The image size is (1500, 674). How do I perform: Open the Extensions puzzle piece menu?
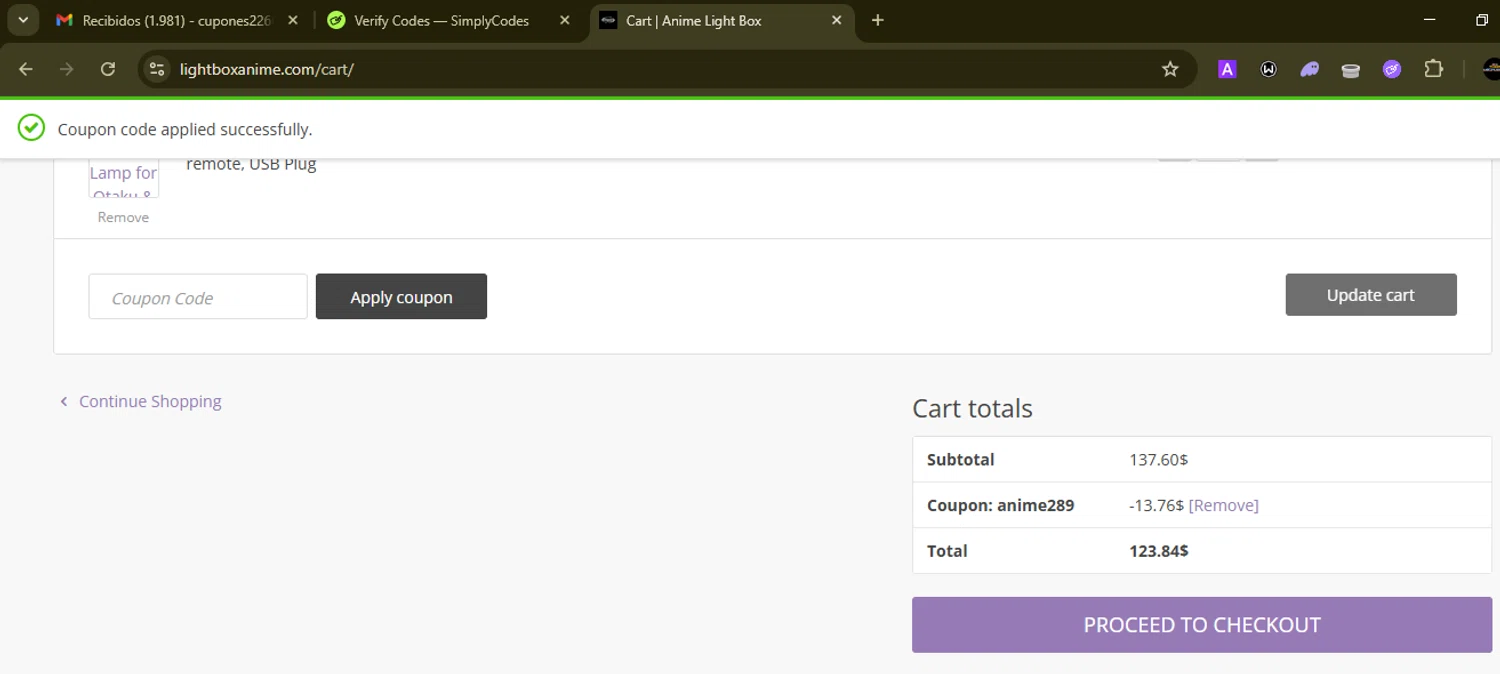click(1434, 69)
